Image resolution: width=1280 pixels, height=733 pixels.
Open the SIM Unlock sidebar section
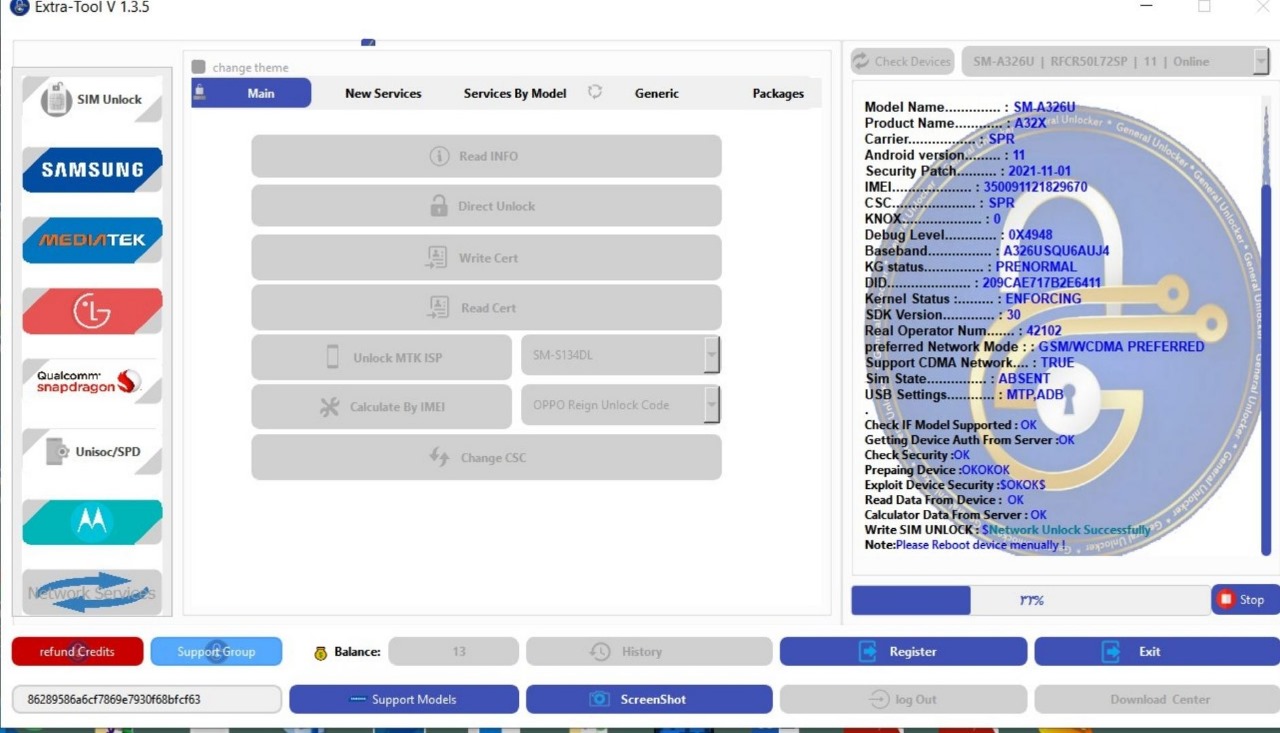[x=92, y=100]
